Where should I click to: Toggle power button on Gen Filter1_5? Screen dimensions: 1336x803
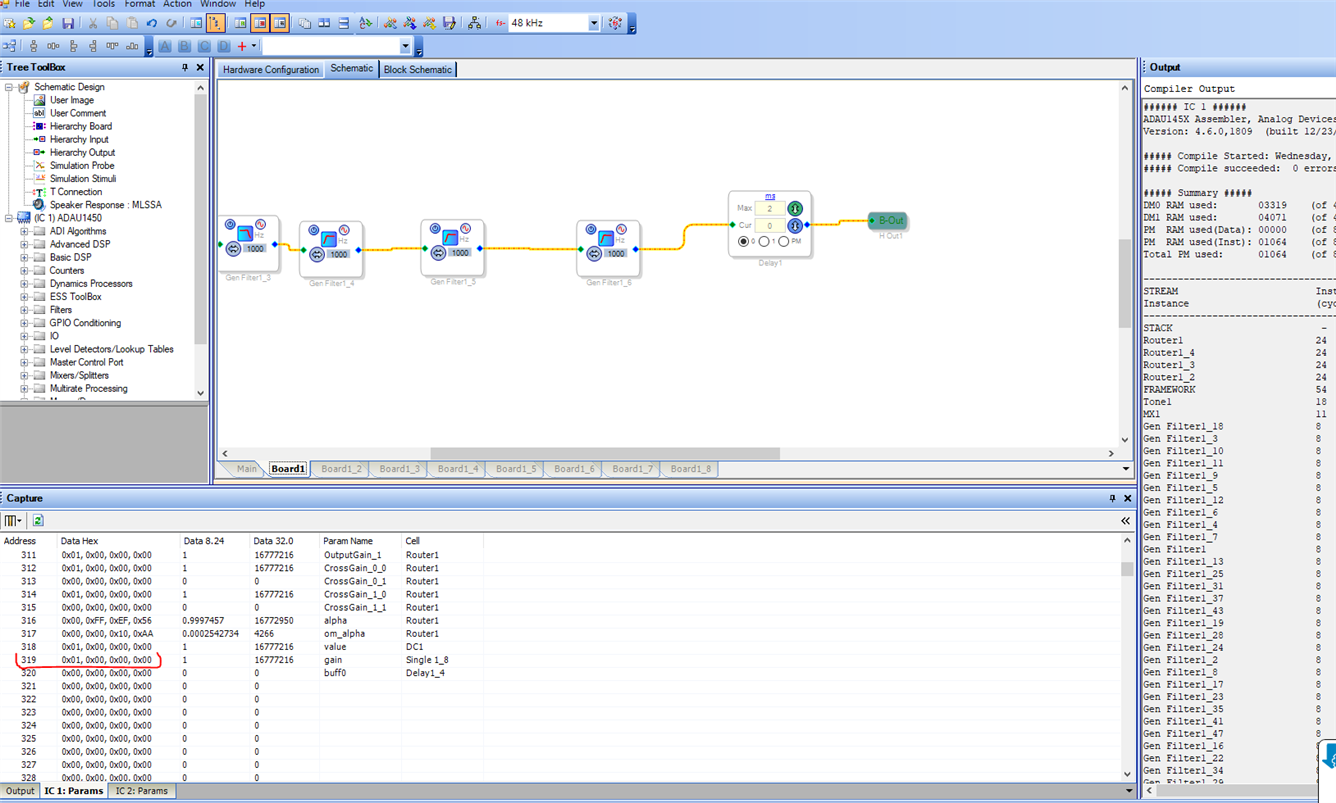tap(435, 228)
